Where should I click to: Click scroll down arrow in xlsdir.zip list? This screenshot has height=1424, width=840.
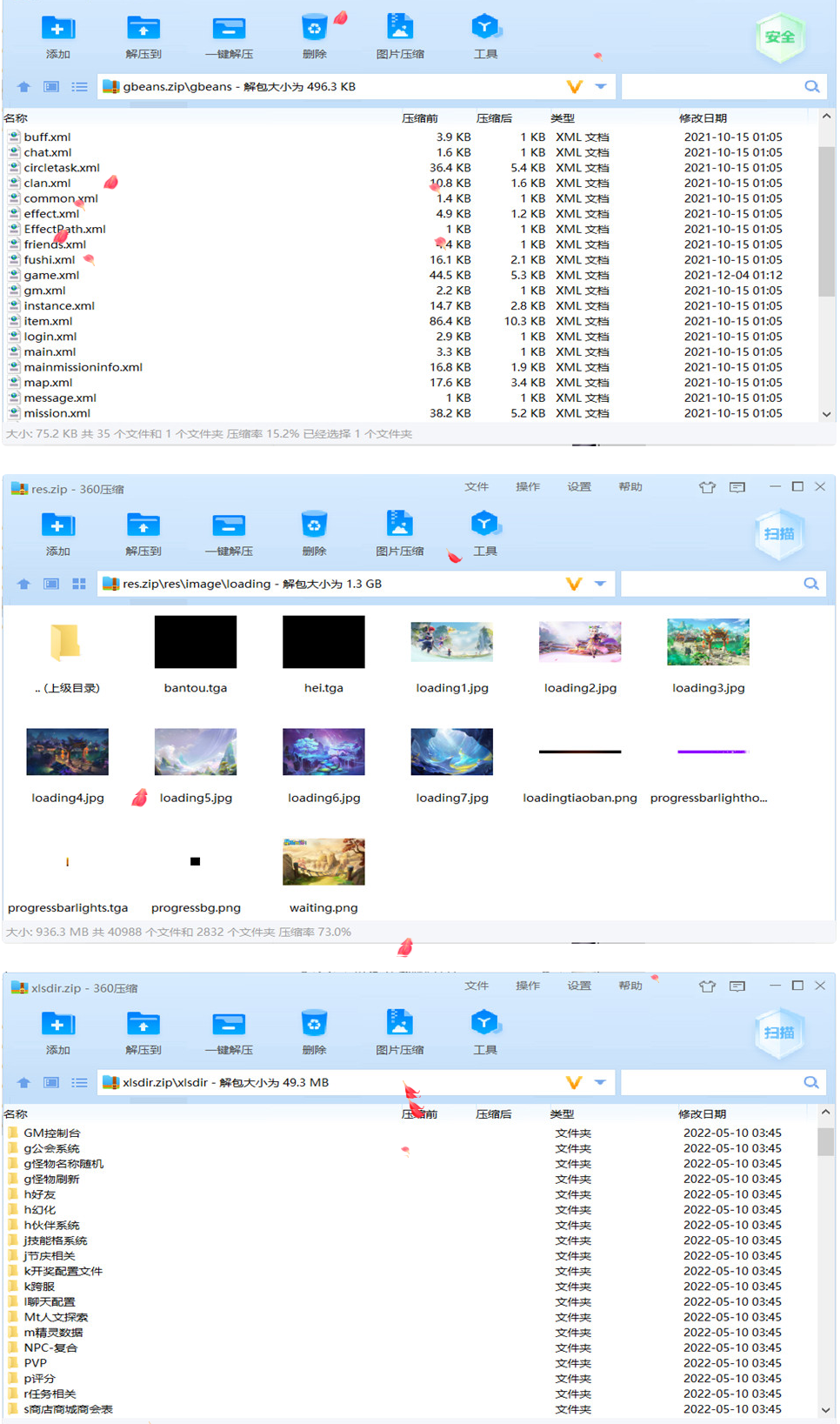tap(826, 1410)
